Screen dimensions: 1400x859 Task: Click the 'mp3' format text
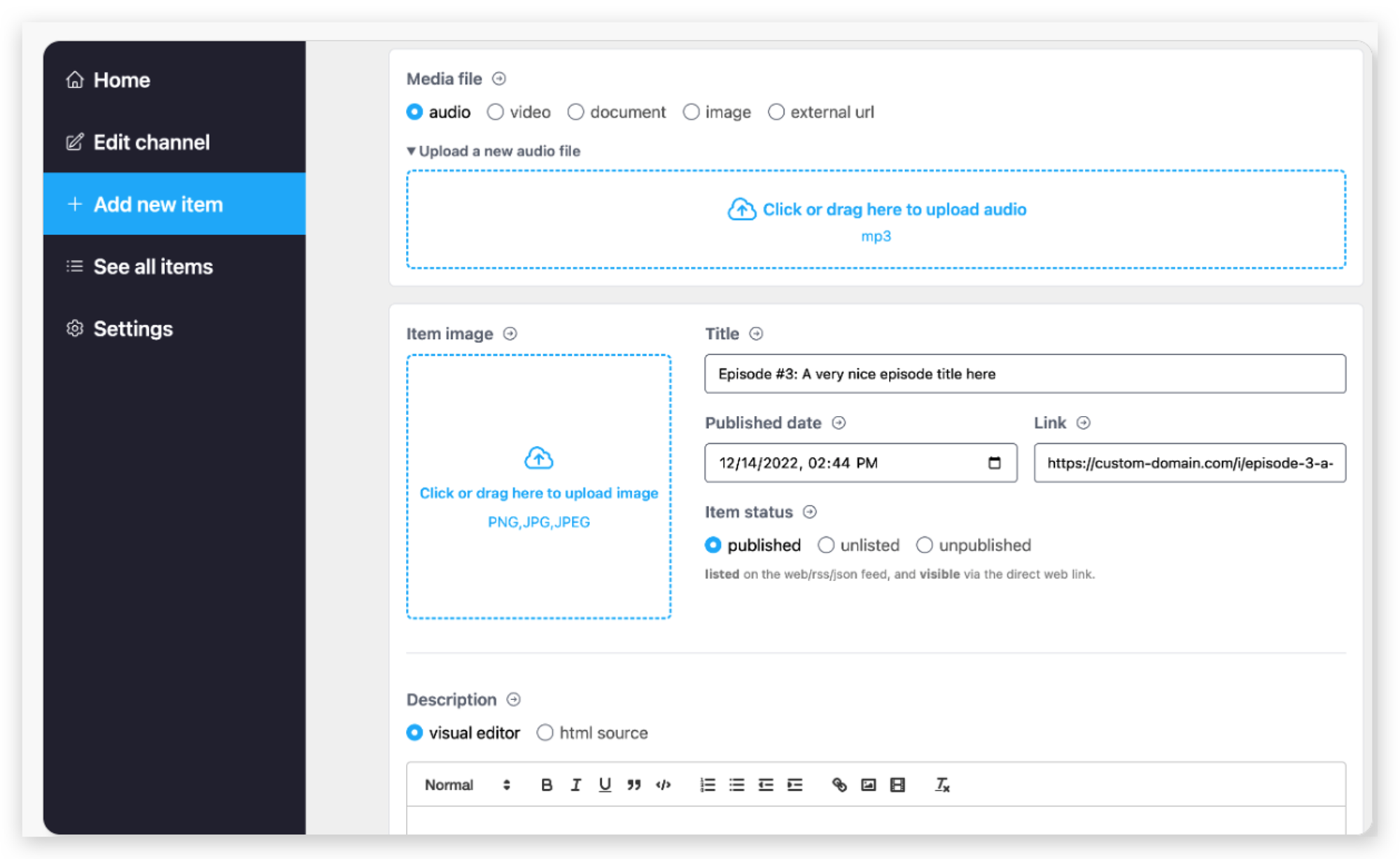coord(876,236)
